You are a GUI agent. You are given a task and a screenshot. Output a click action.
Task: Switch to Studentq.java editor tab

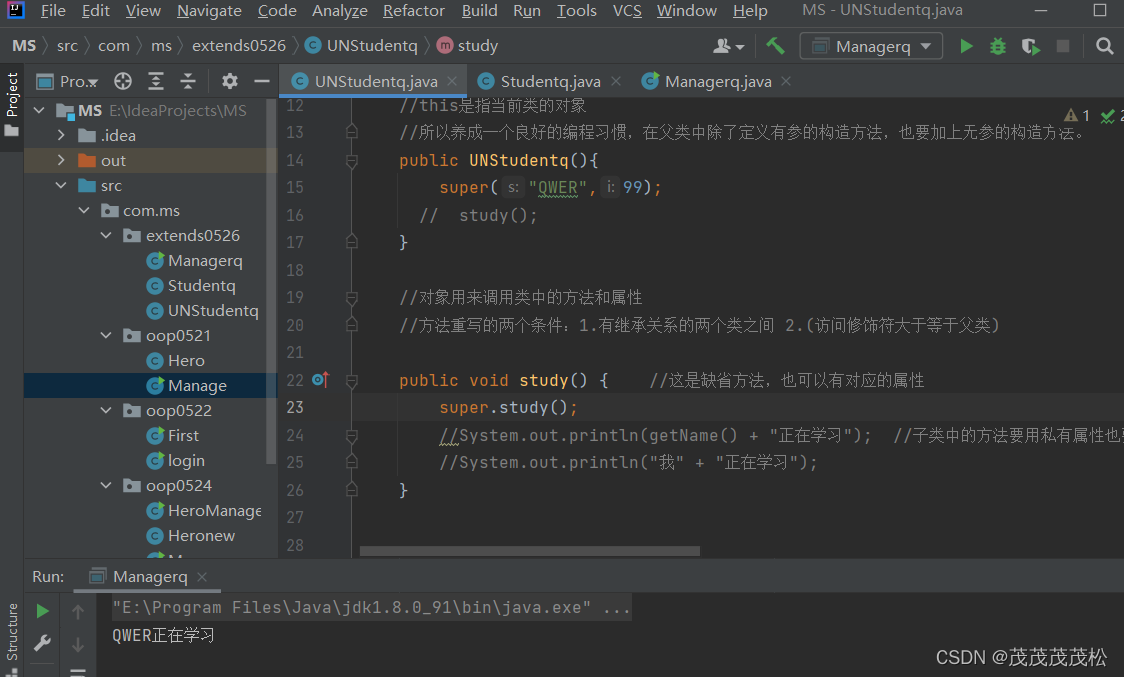[x=550, y=82]
